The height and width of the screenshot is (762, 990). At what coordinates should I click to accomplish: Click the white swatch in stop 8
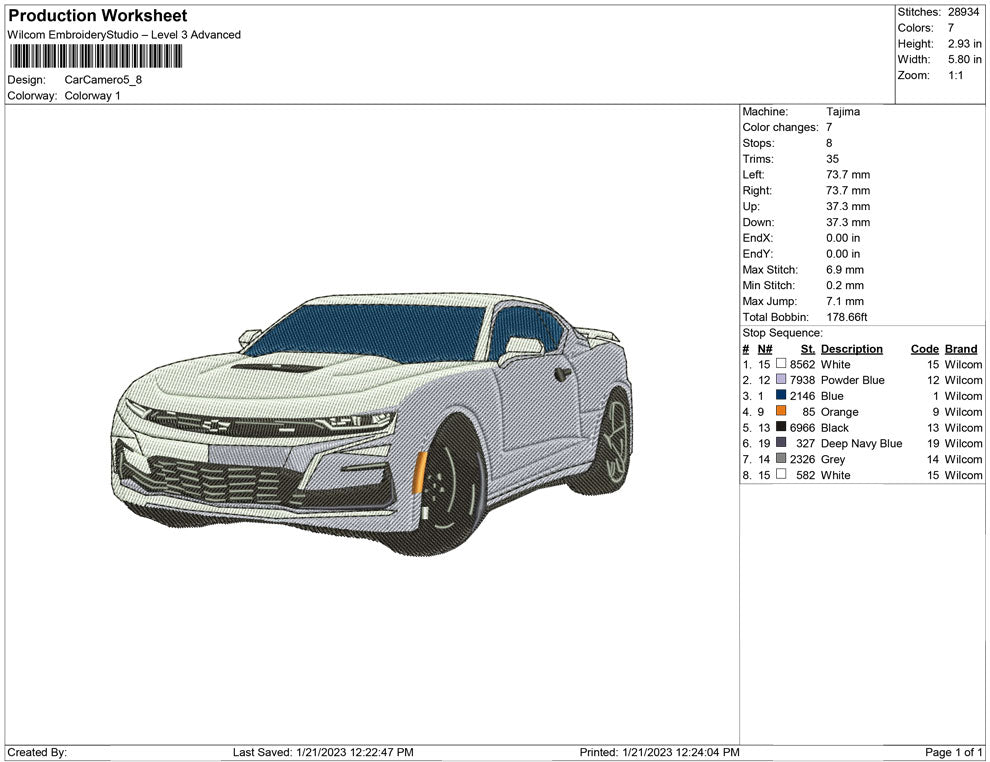point(781,474)
